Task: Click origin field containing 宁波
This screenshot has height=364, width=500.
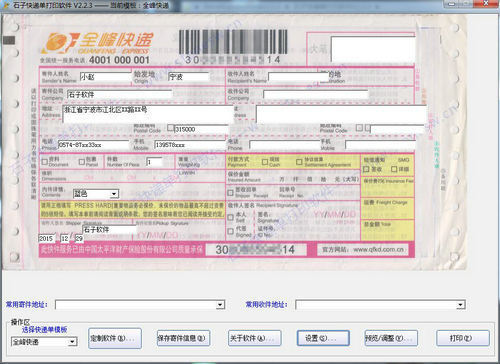Action: point(189,77)
